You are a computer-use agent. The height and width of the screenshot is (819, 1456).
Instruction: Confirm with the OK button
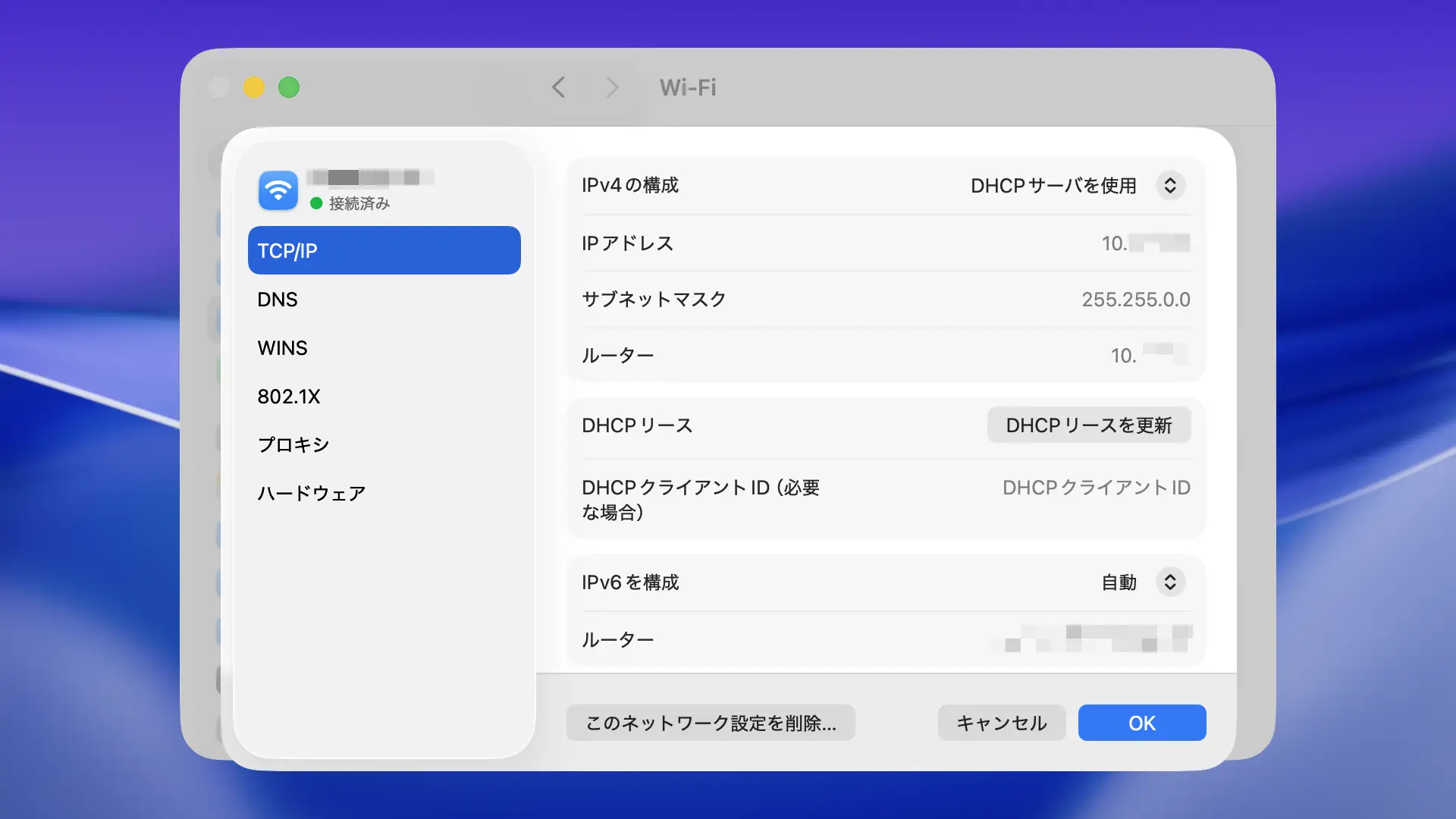(x=1141, y=723)
